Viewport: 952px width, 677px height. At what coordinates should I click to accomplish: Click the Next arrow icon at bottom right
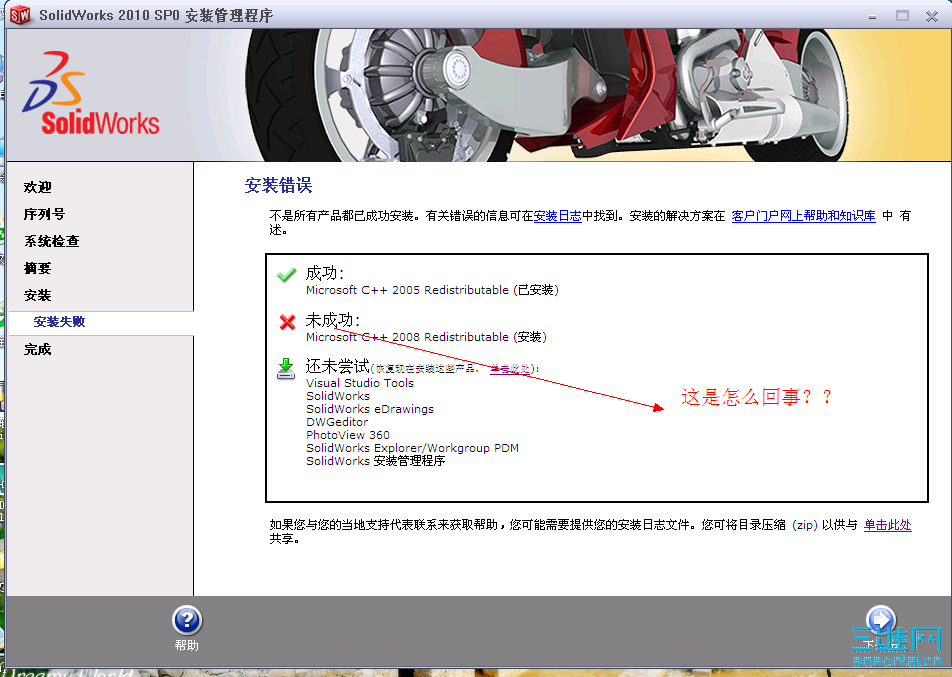880,620
